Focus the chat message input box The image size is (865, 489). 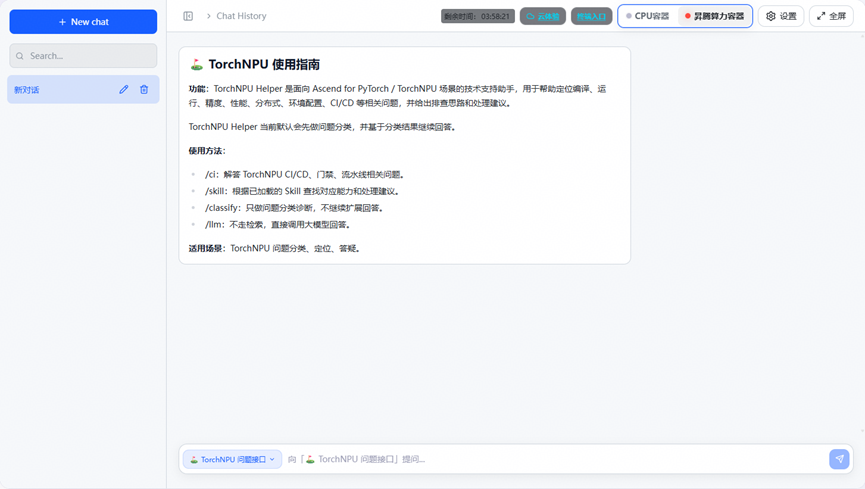pos(554,459)
